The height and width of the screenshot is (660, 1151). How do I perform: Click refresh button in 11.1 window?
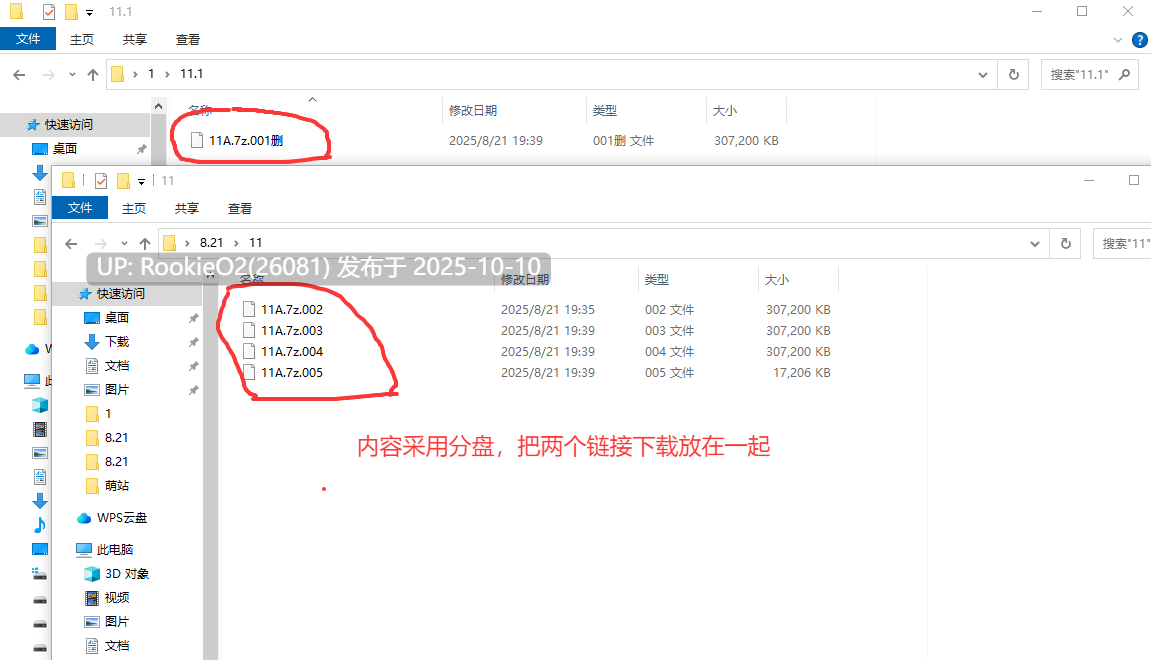(x=1014, y=74)
